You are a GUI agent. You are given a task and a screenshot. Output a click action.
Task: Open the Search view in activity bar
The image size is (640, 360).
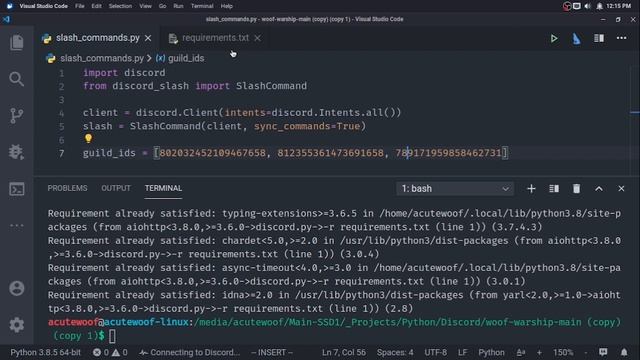tap(17, 79)
